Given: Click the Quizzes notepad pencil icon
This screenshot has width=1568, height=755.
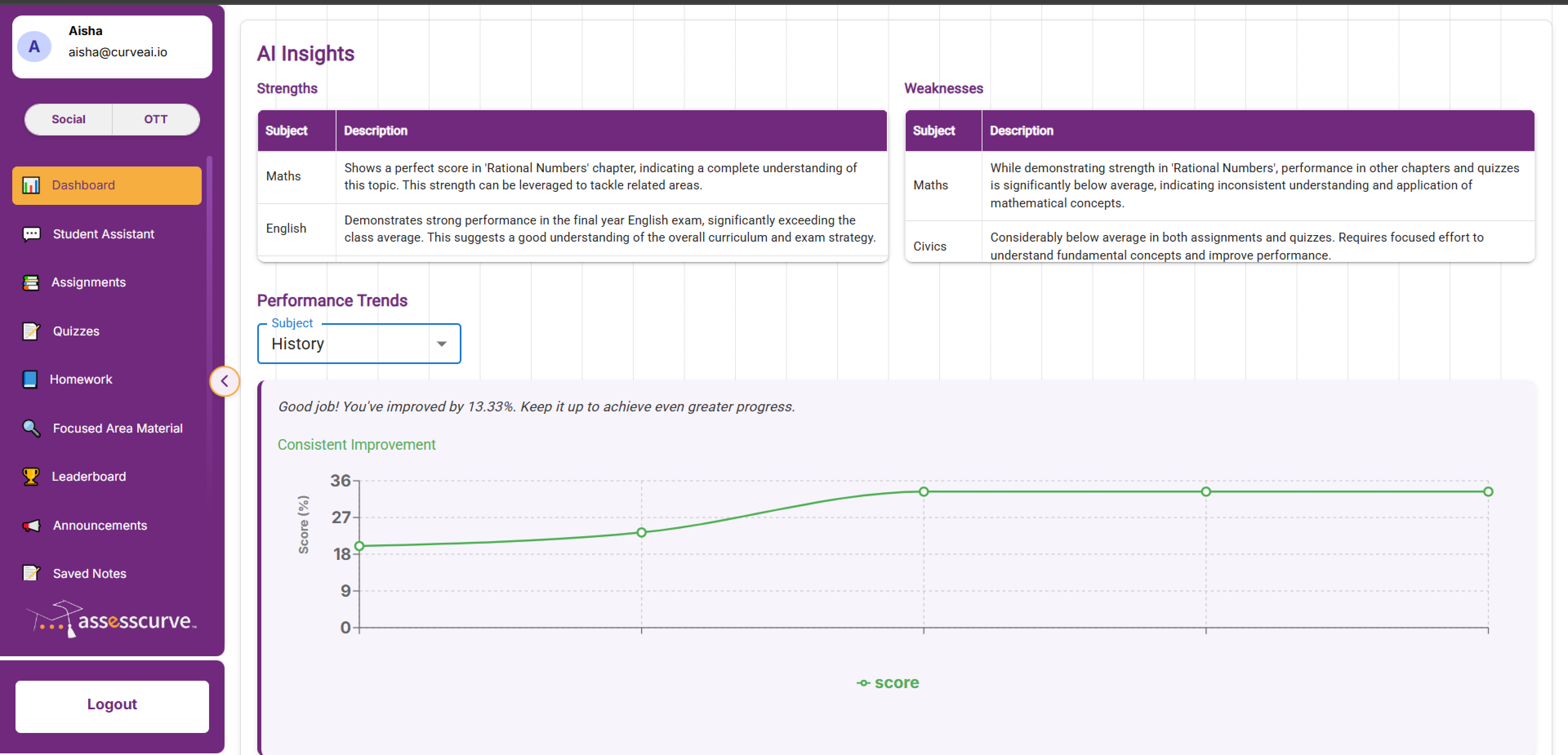Looking at the screenshot, I should (31, 331).
